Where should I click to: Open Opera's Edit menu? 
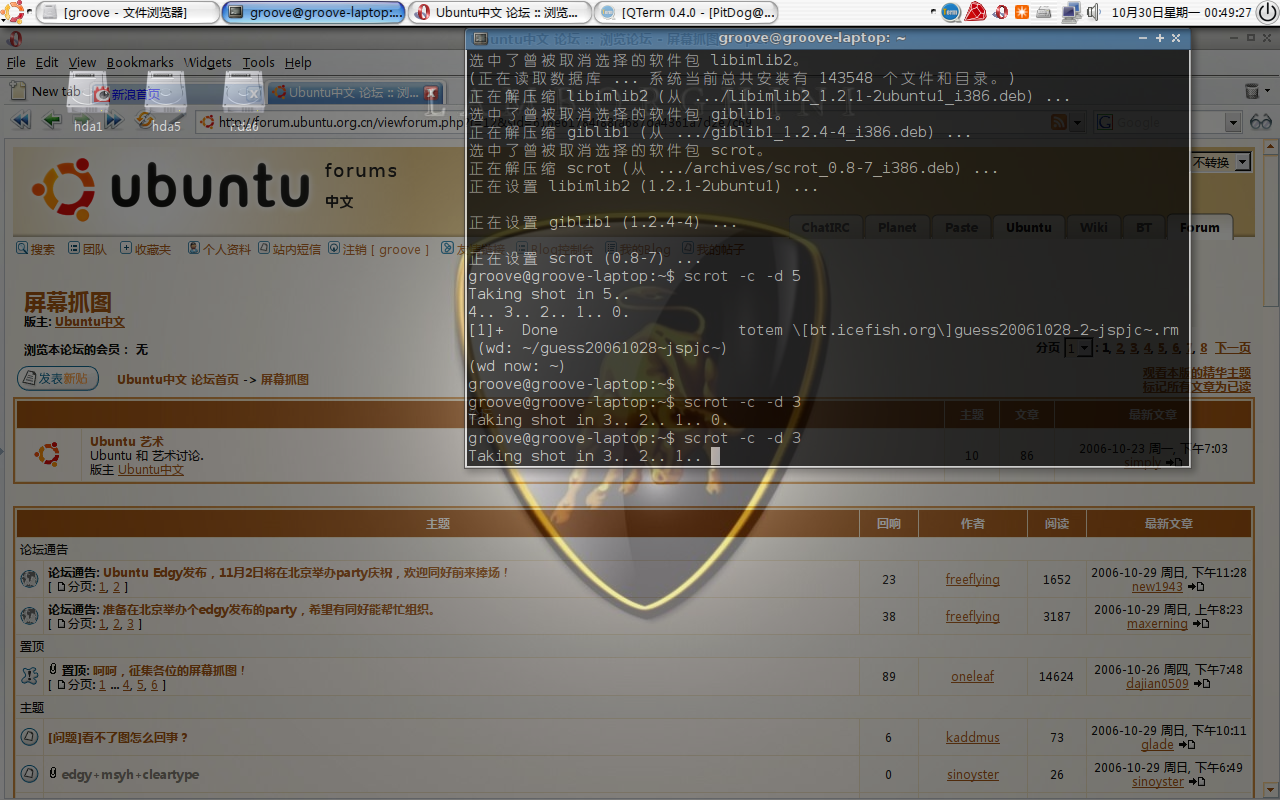pos(47,62)
